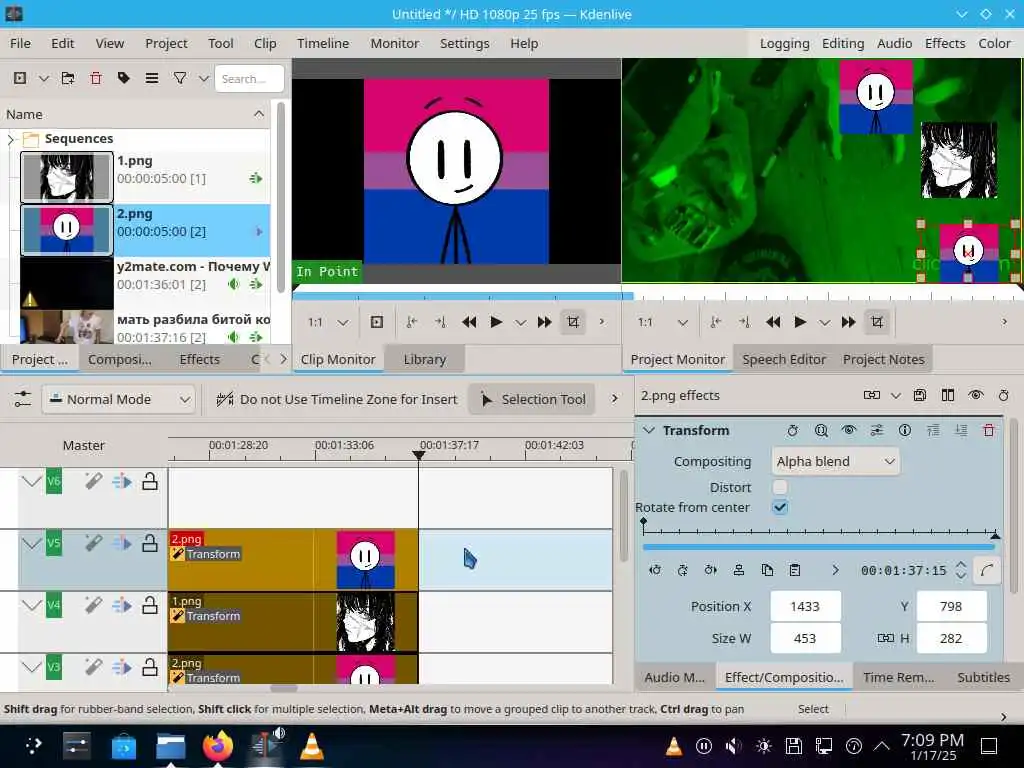The image size is (1024, 768).
Task: Collapse track V5 header
Action: coord(31,543)
